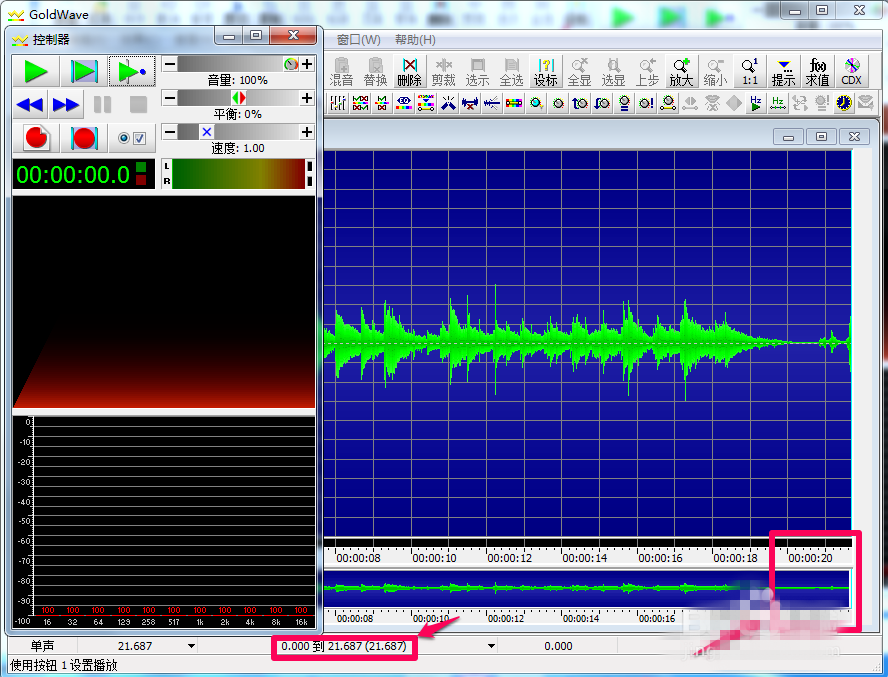
Task: Click the Set Marker (设标) toolbar icon
Action: 545,71
